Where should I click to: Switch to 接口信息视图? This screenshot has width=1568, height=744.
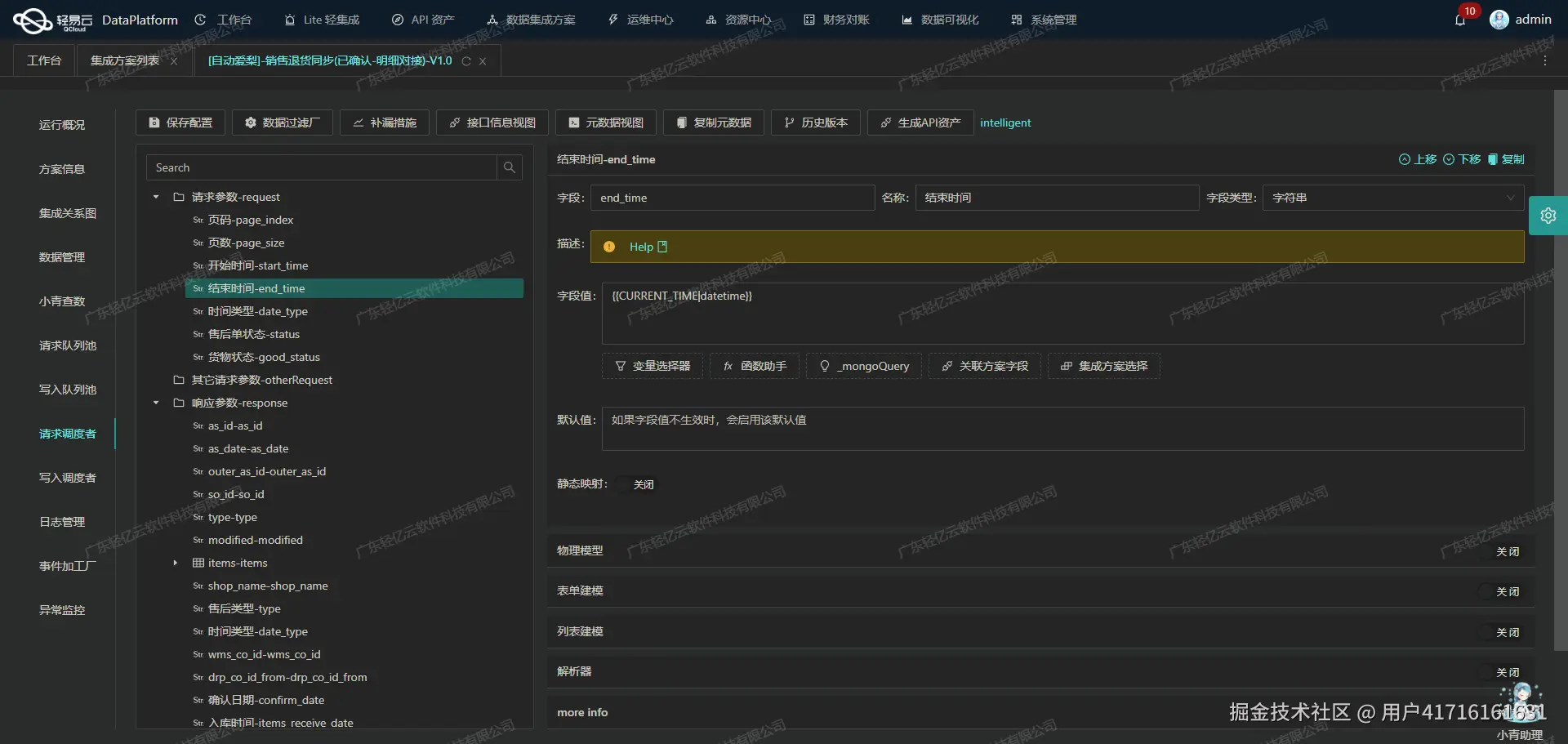492,123
